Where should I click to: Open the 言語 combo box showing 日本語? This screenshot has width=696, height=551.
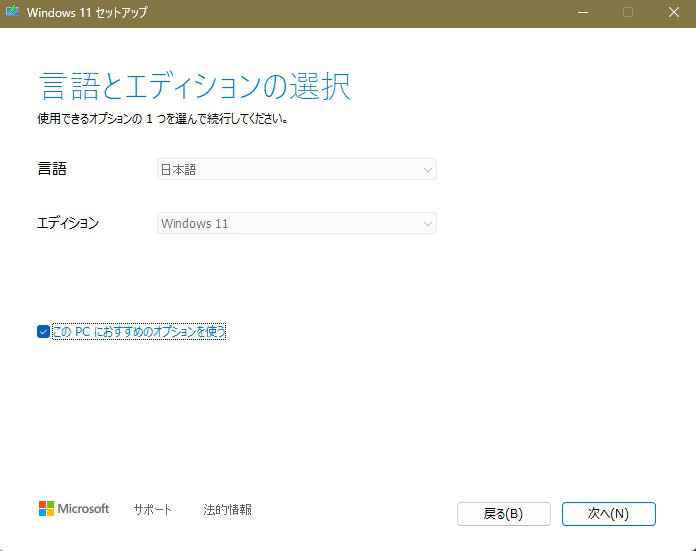click(x=296, y=170)
